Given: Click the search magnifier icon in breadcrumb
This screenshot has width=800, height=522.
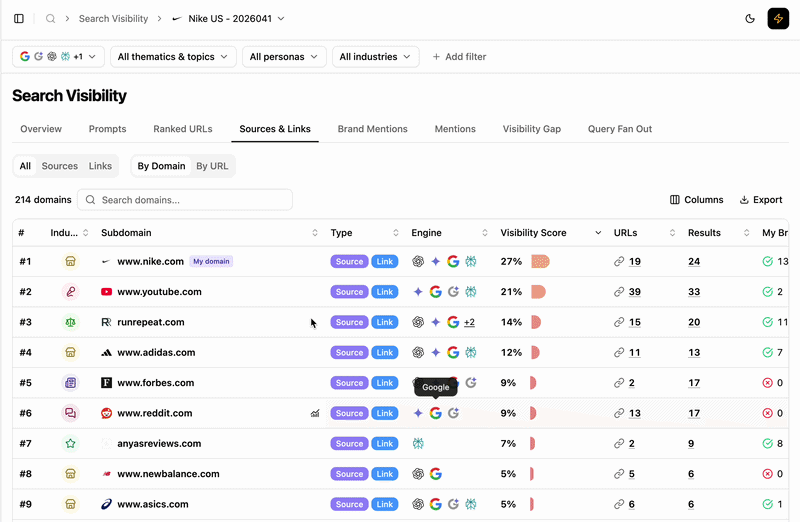Looking at the screenshot, I should (50, 18).
